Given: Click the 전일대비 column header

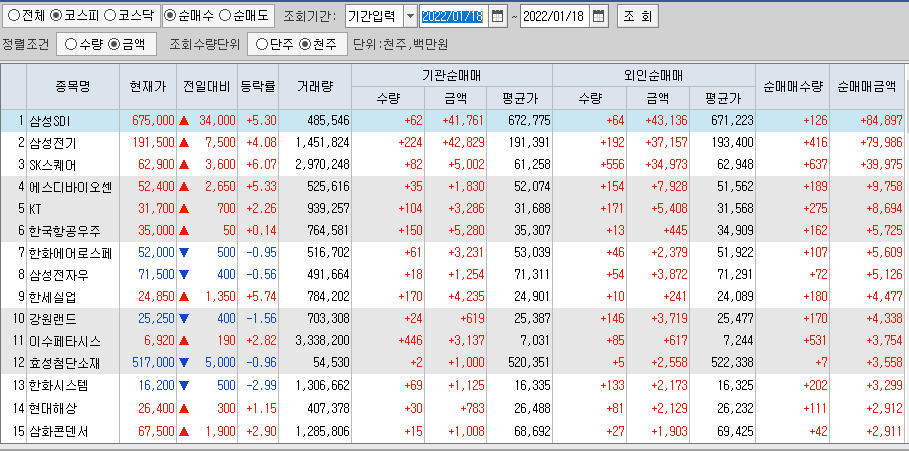Looking at the screenshot, I should click(x=207, y=87).
